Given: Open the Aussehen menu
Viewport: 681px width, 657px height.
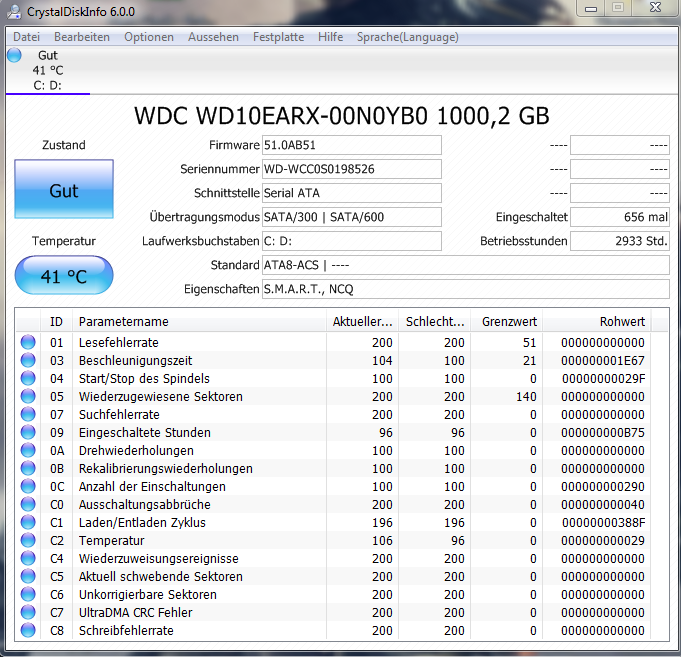Looking at the screenshot, I should 213,37.
